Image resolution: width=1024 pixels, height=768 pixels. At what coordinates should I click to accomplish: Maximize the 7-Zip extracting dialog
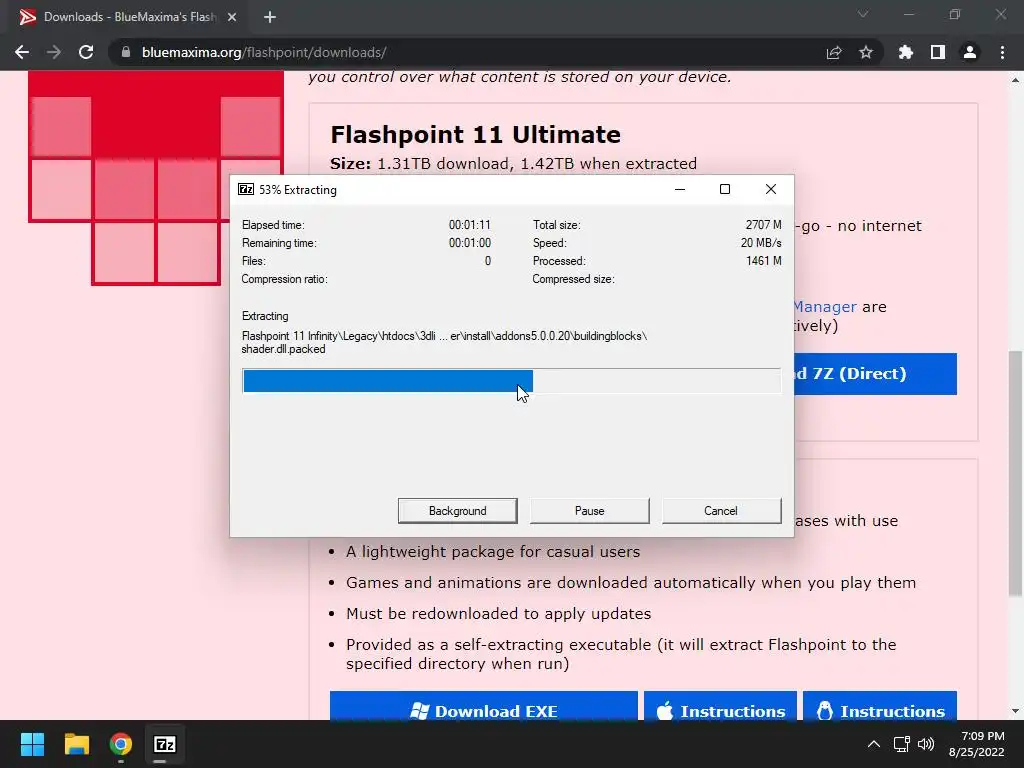pyautogui.click(x=725, y=189)
